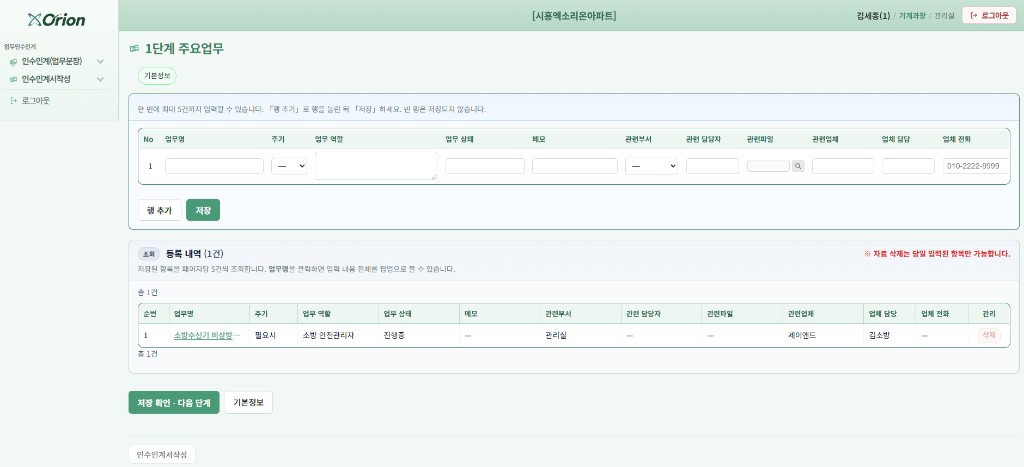1024x467 pixels.
Task: Click 저장 확인 · 다음 단계 button
Action: [174, 403]
